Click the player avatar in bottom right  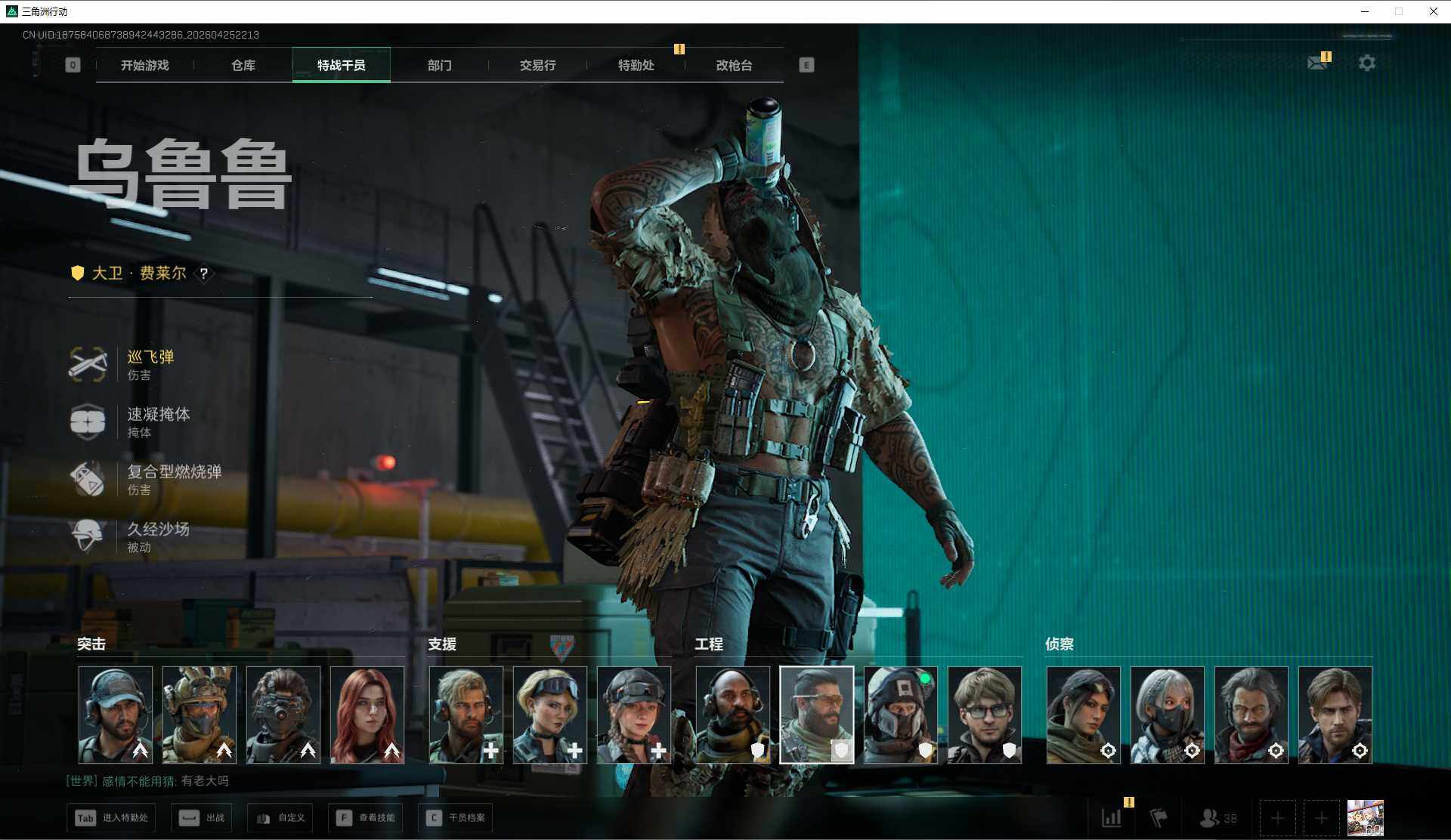[x=1365, y=818]
